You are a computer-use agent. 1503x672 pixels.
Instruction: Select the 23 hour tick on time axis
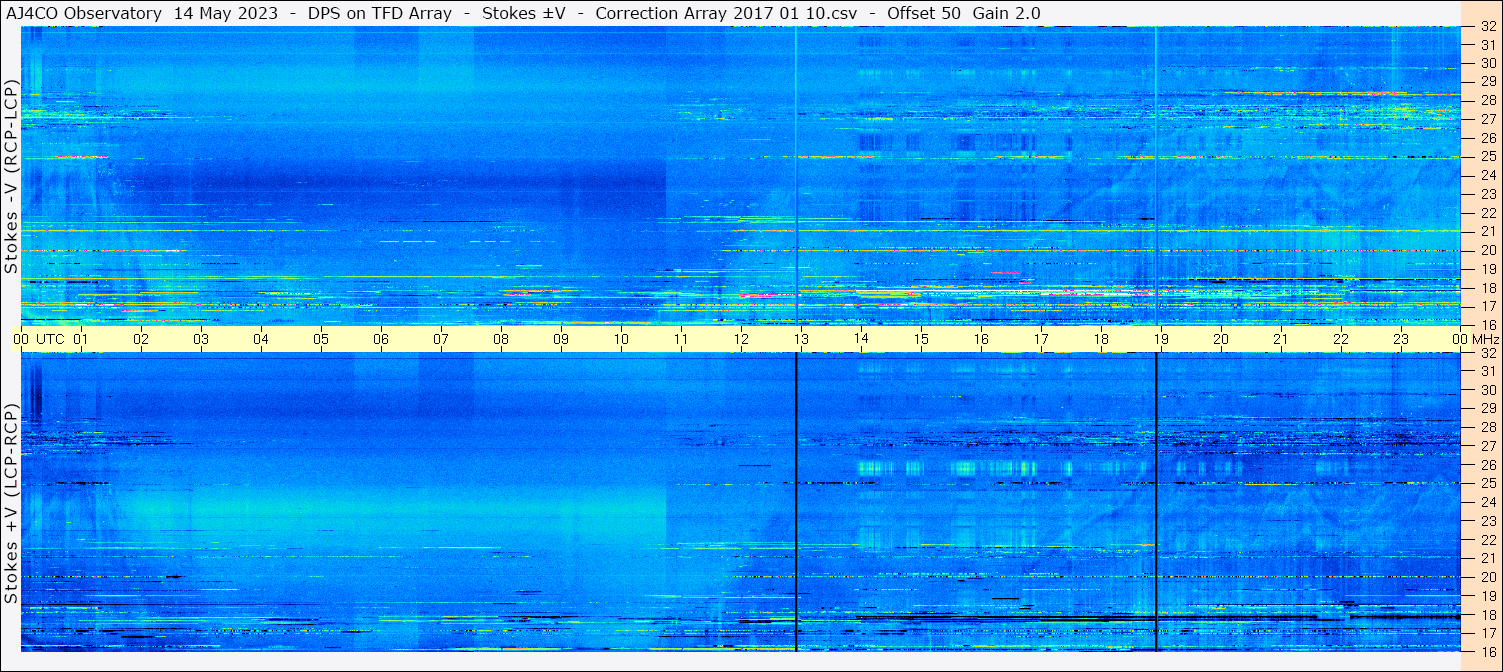(1400, 339)
